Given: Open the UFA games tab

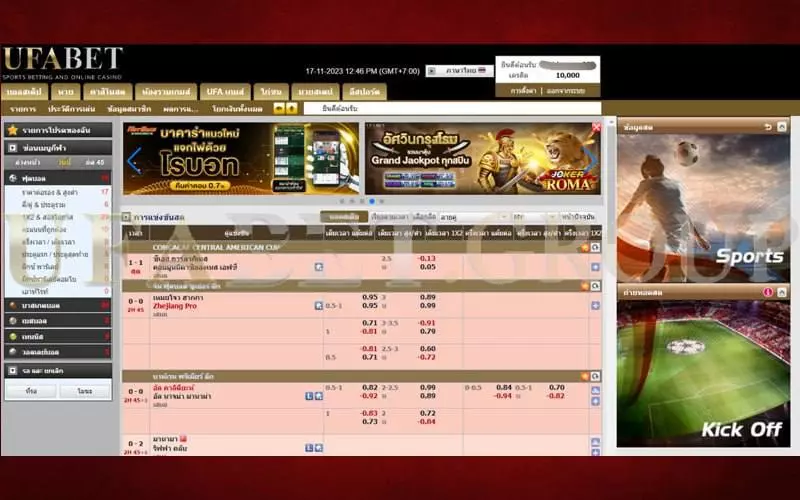Looking at the screenshot, I should pyautogui.click(x=223, y=91).
